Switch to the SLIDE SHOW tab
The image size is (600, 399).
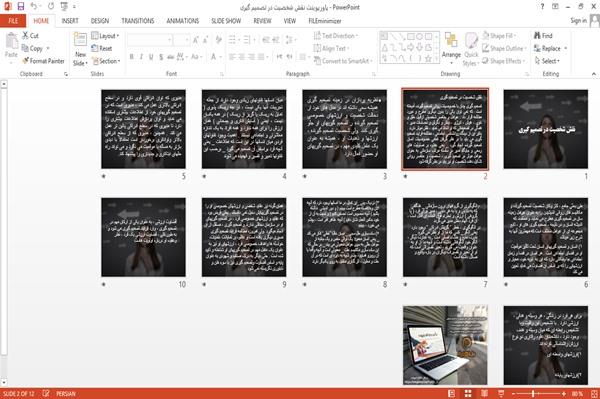[x=226, y=21]
